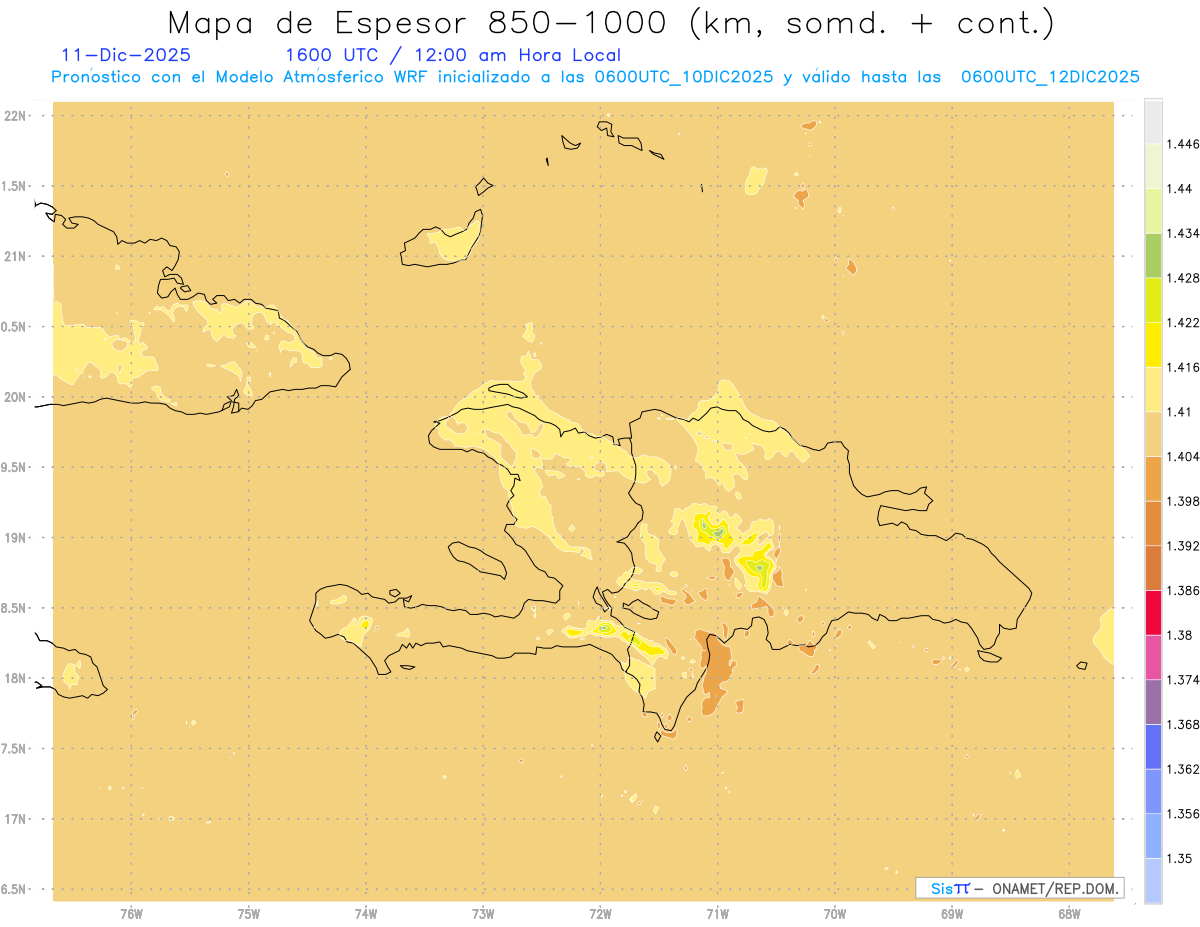Click the colorbar value 1.374
Viewport: 1200px width, 927px height.
pos(1184,680)
